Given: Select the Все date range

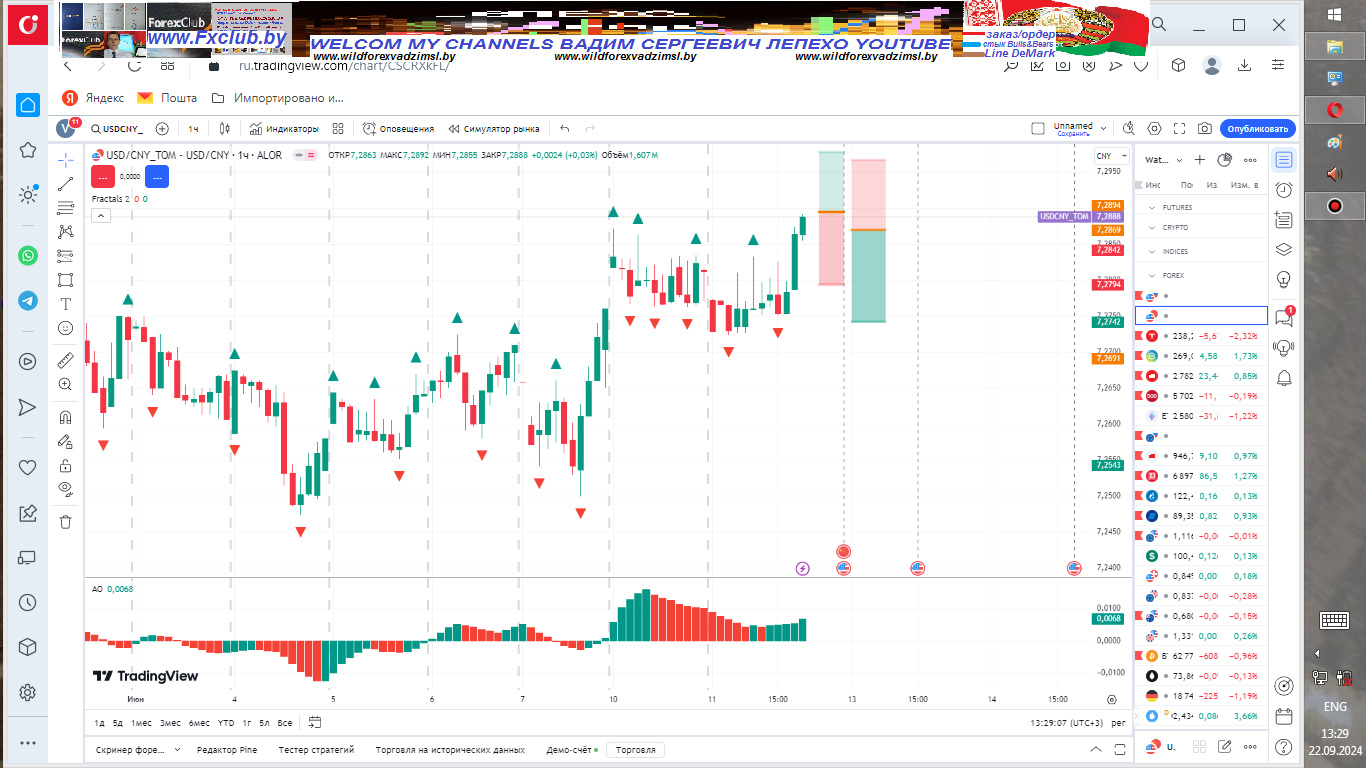Looking at the screenshot, I should pyautogui.click(x=285, y=723).
